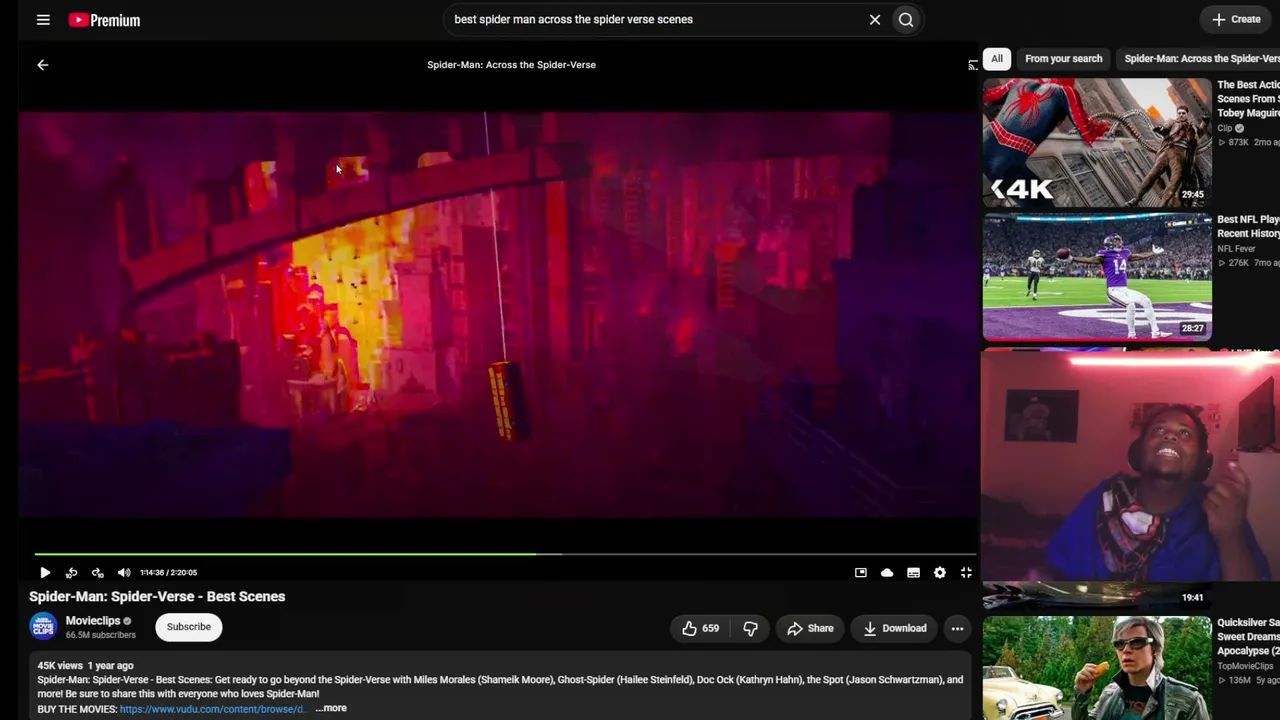
Task: Open more actions three-dot menu
Action: 957,628
